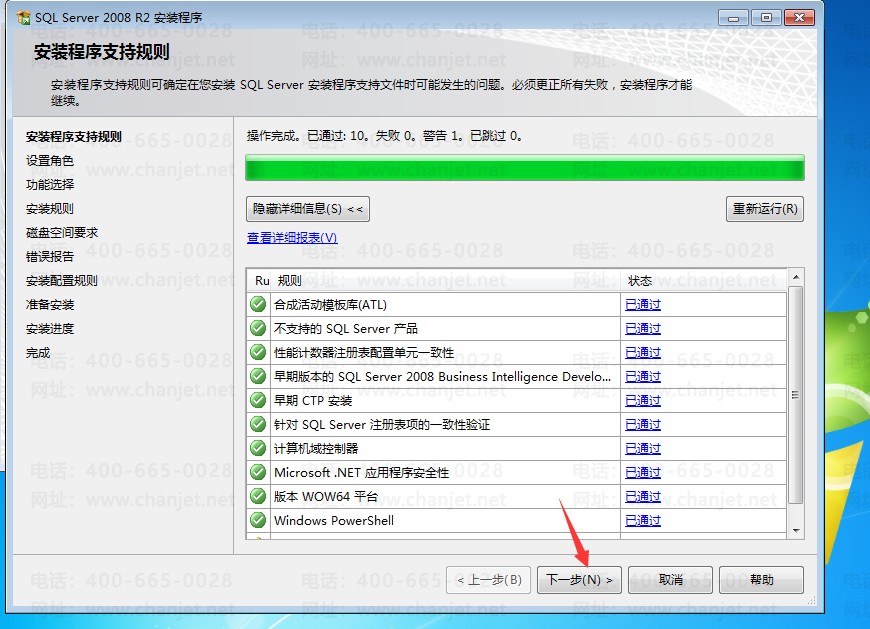Close the SQL Server setup window
The height and width of the screenshot is (629, 870).
(x=800, y=18)
